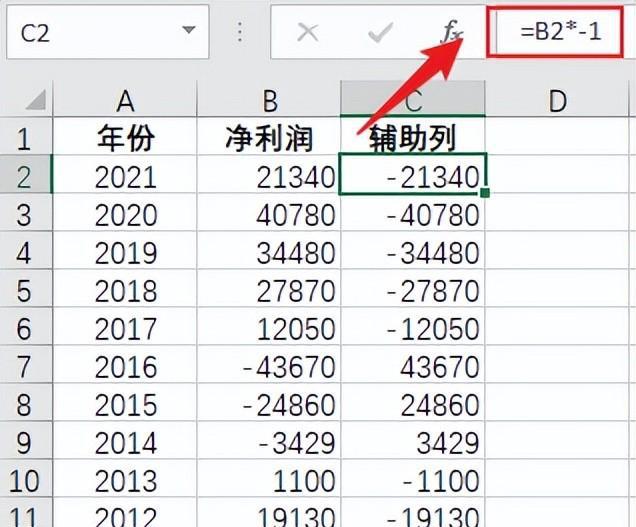The height and width of the screenshot is (527, 636).
Task: Select row 1 header
Action: pyautogui.click(x=26, y=136)
